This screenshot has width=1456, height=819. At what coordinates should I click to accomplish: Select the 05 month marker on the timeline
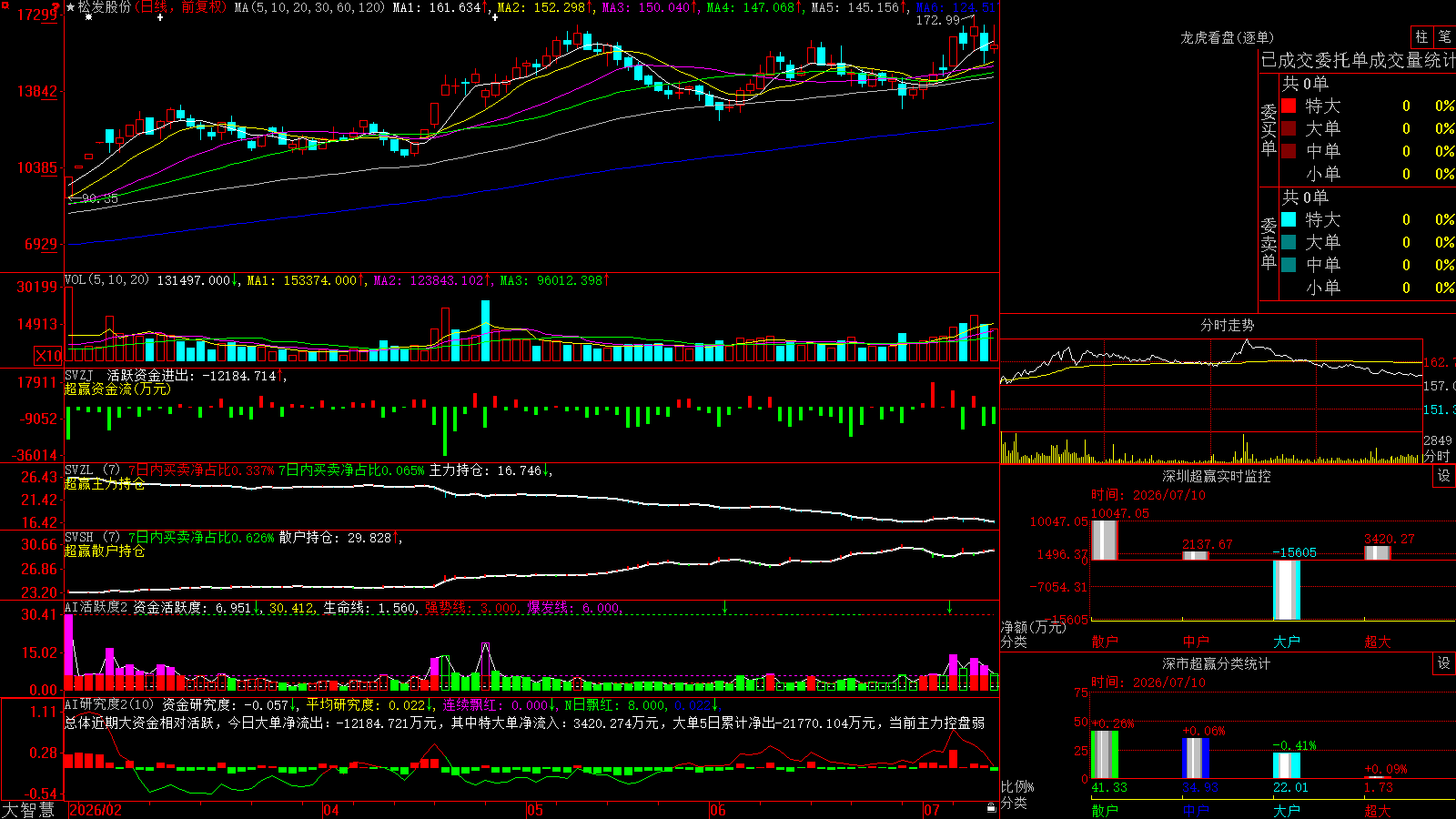(x=535, y=810)
